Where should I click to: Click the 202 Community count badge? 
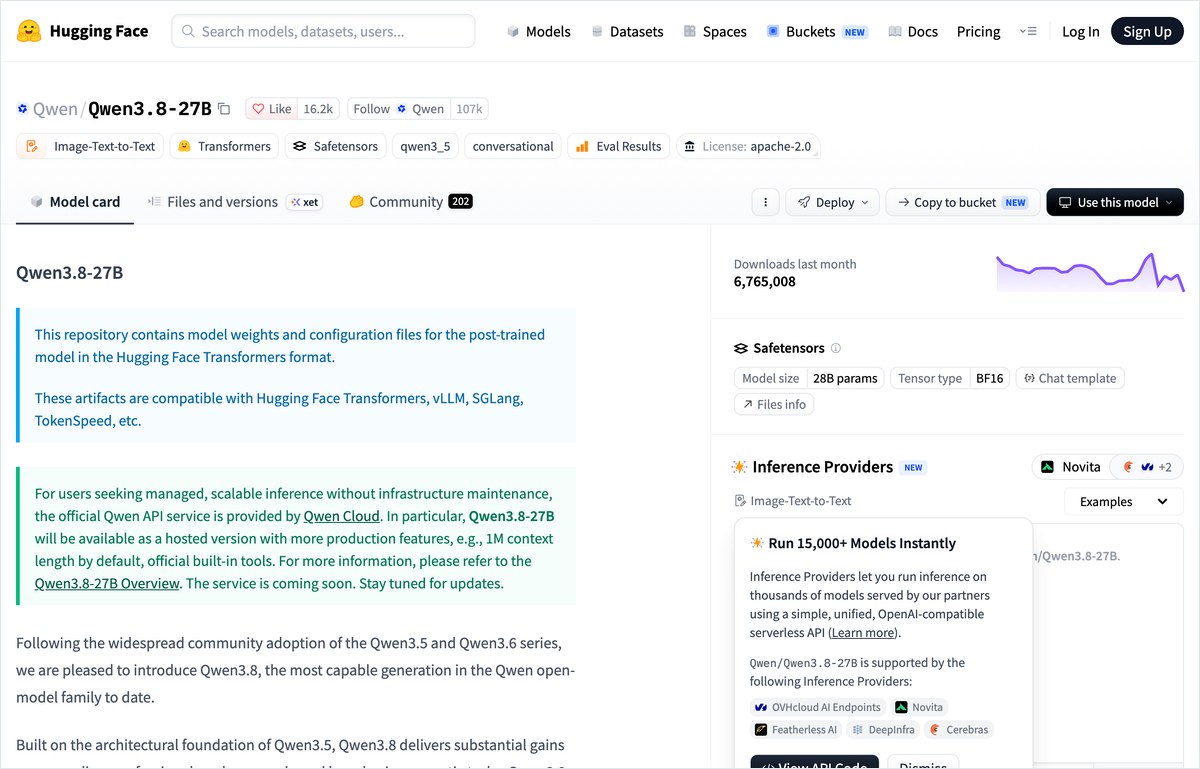pos(460,201)
